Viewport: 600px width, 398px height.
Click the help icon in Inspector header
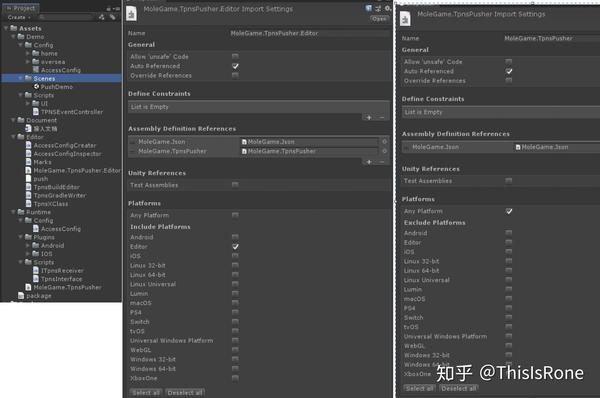[368, 8]
